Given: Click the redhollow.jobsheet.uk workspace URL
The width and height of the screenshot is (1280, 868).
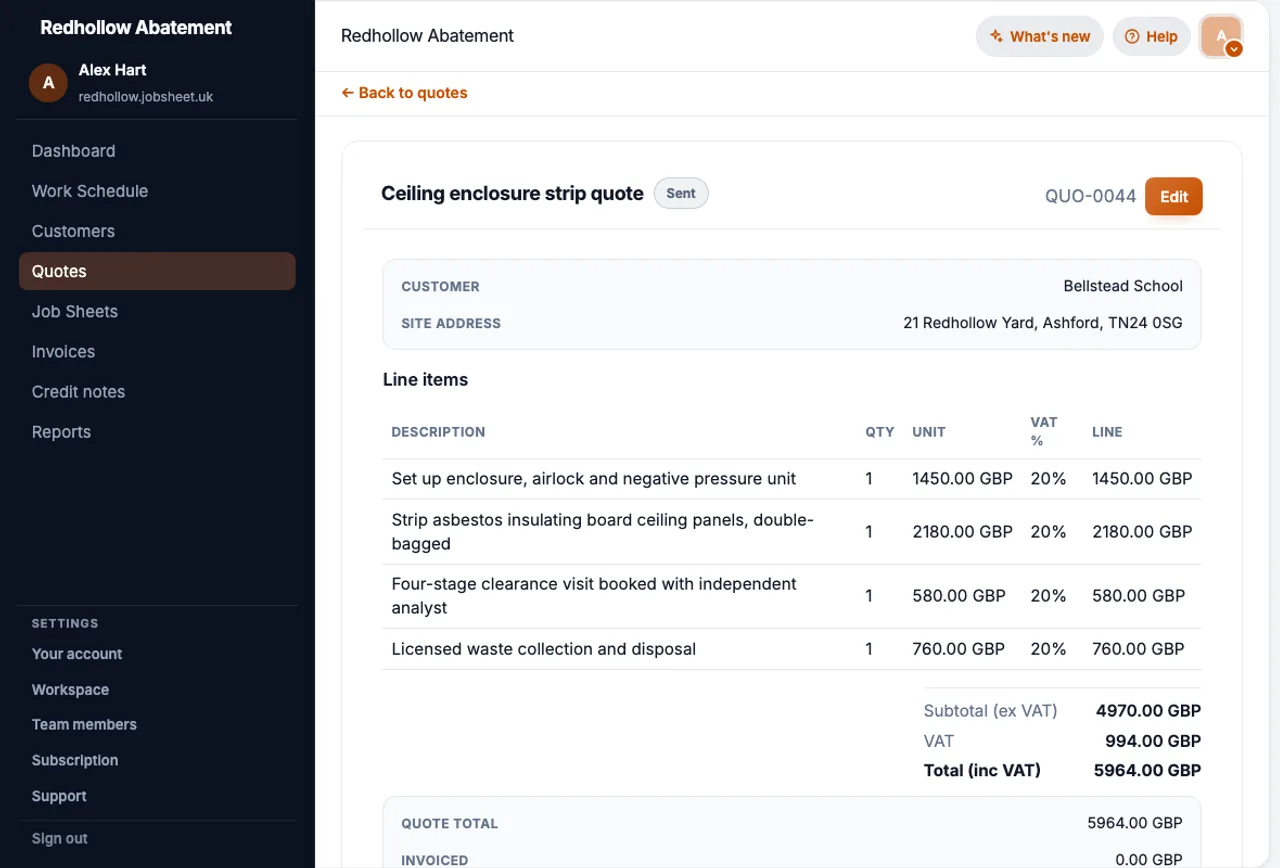Looking at the screenshot, I should point(146,97).
